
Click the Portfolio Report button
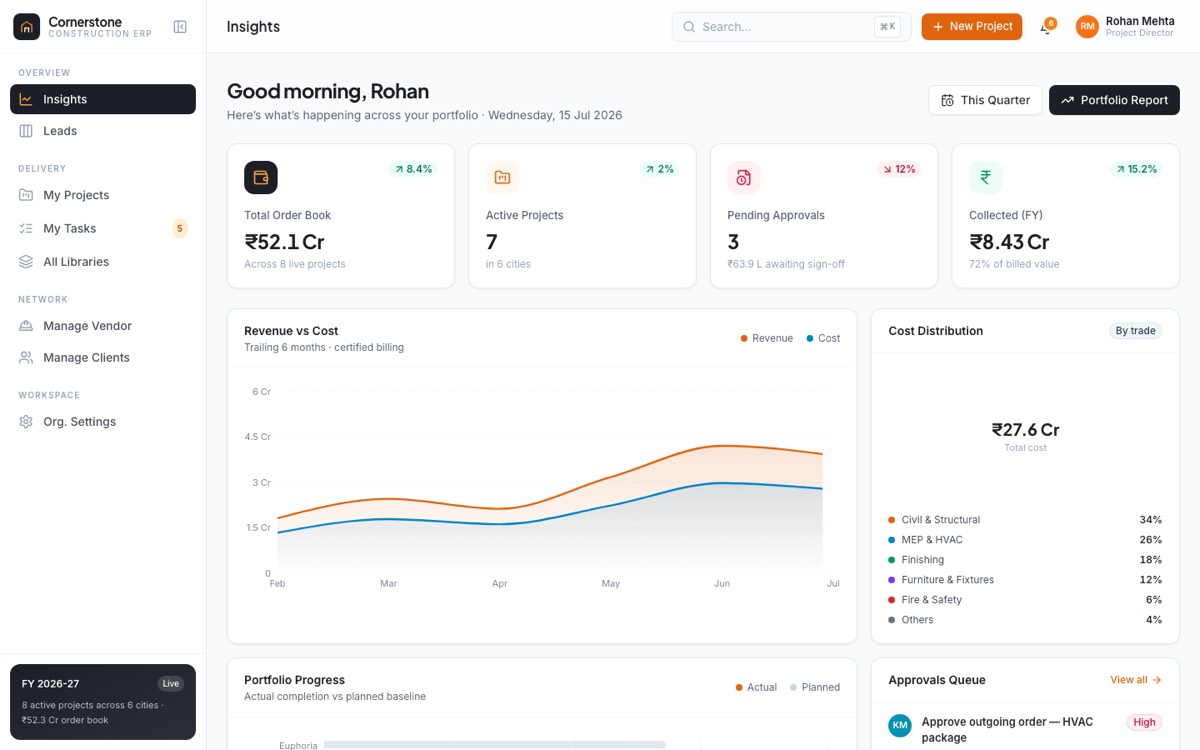tap(1114, 100)
